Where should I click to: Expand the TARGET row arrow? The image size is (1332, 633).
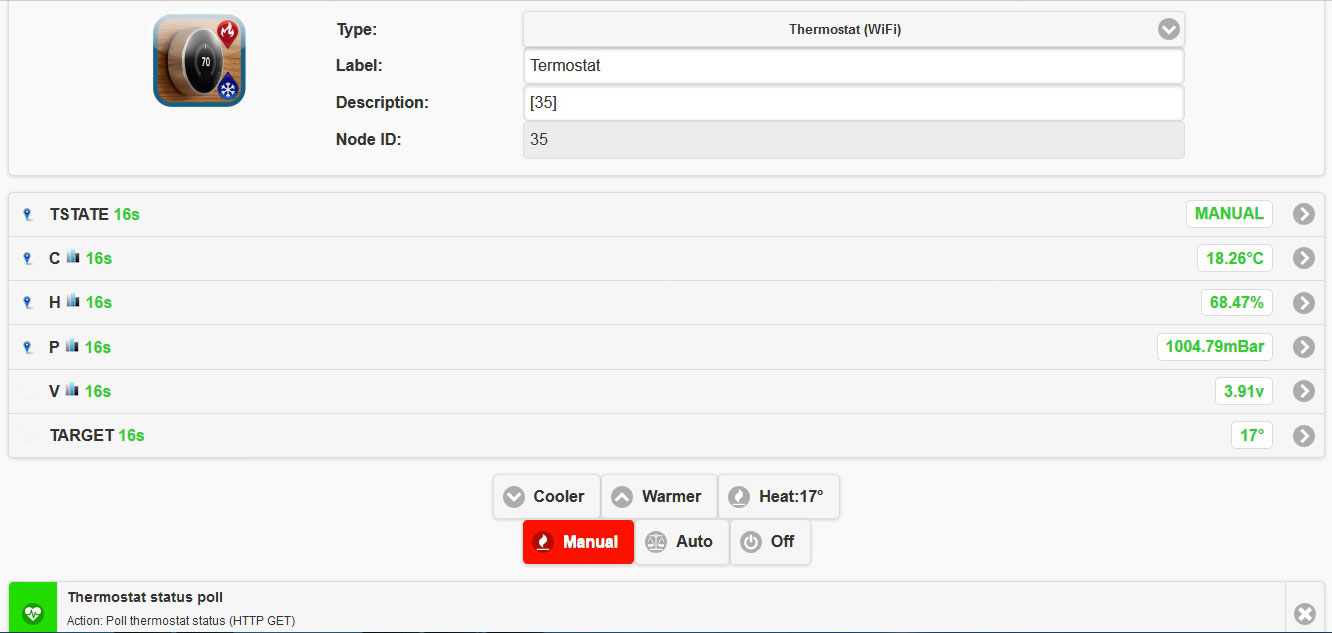point(1303,435)
